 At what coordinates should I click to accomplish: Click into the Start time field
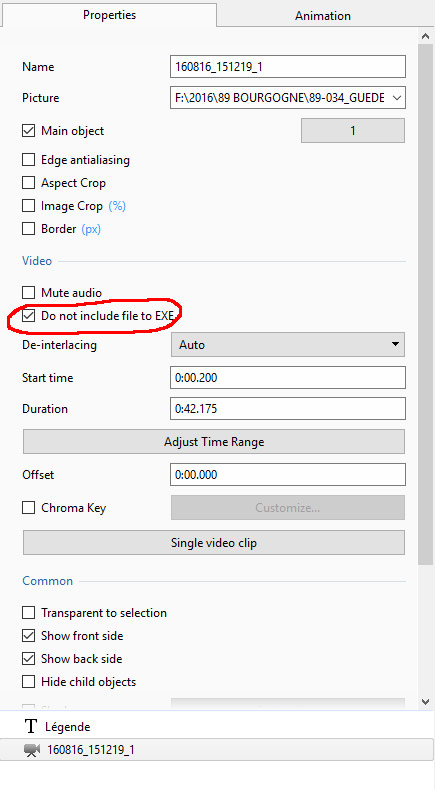(288, 377)
